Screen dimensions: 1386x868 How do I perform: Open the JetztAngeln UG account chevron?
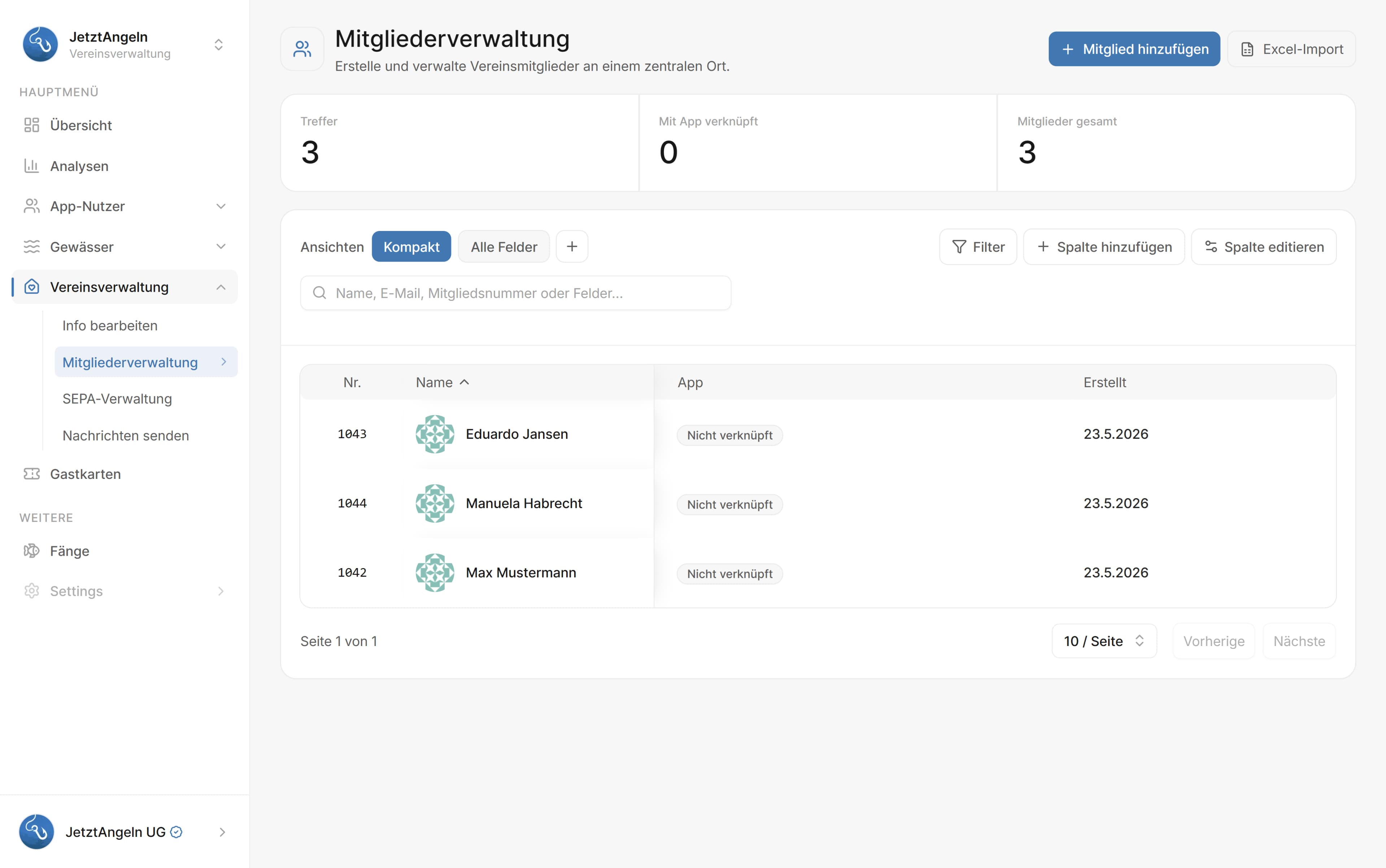click(x=222, y=832)
